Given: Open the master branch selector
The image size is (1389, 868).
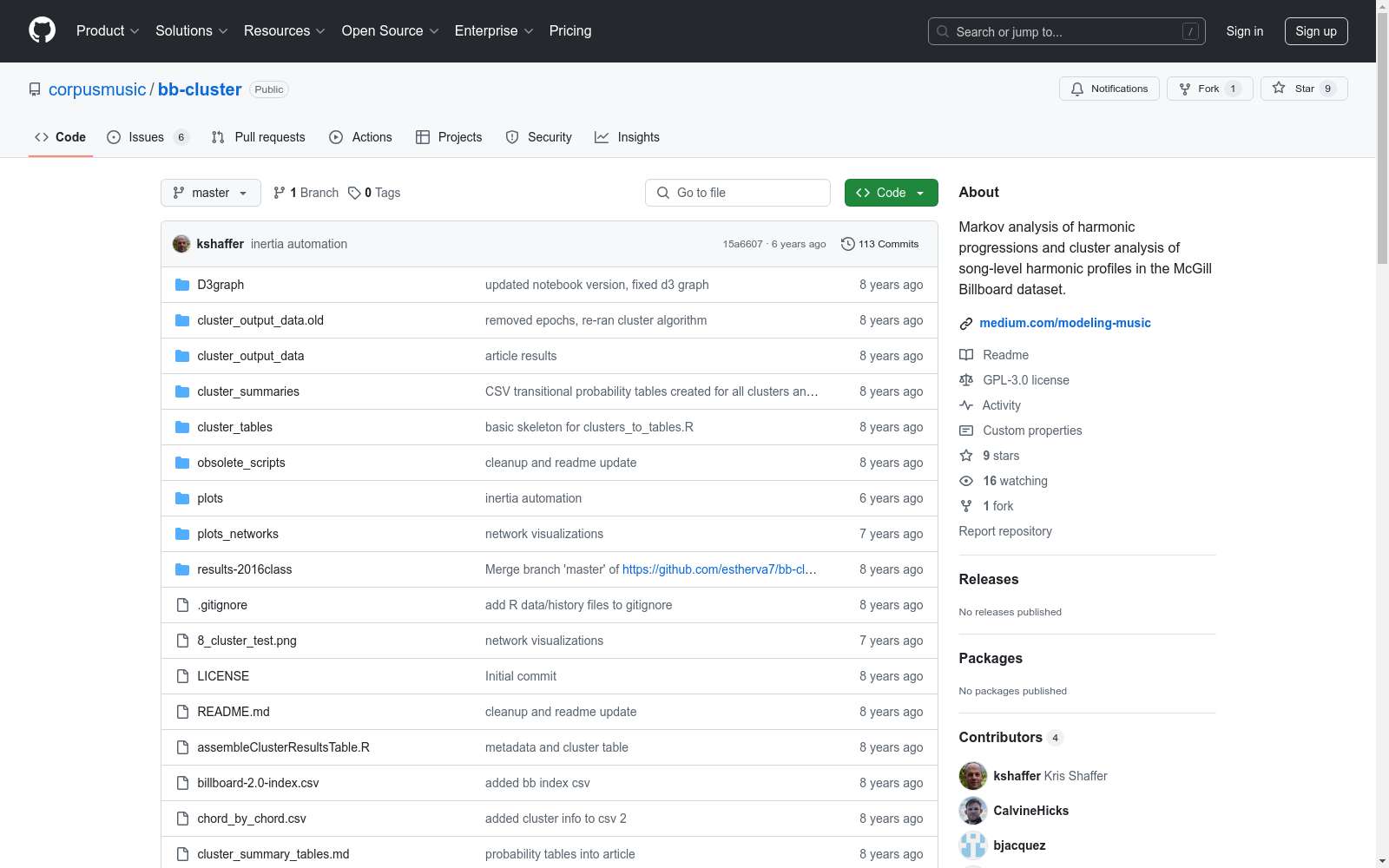Looking at the screenshot, I should click(x=211, y=193).
